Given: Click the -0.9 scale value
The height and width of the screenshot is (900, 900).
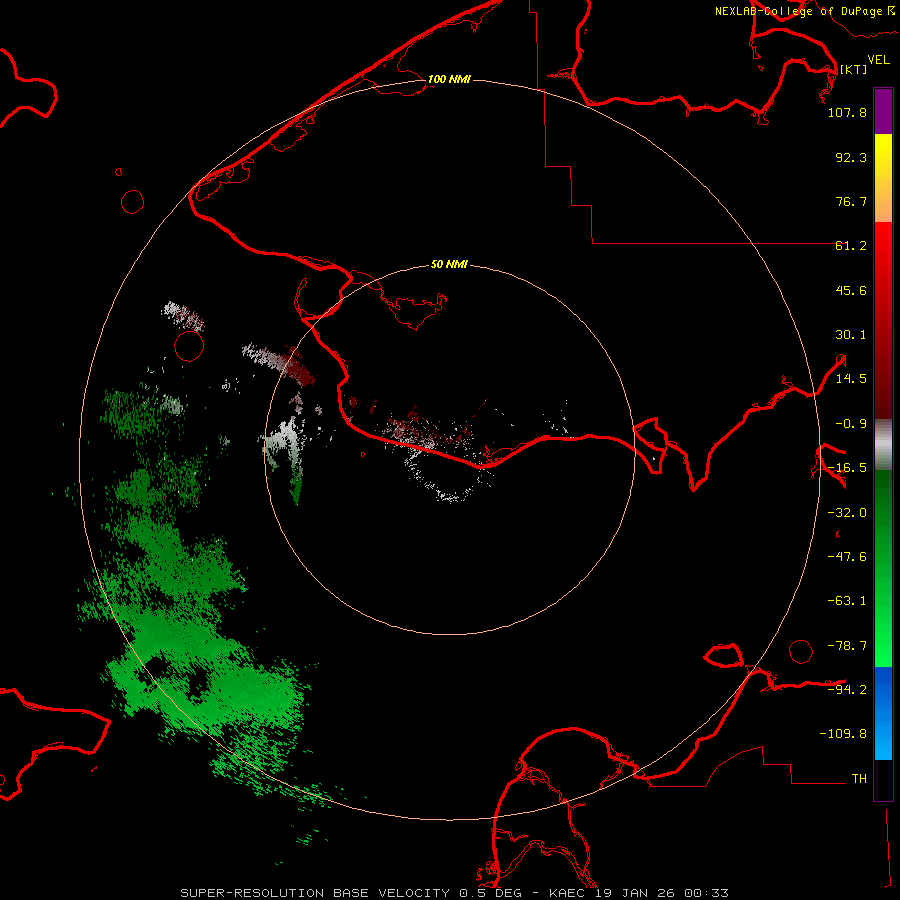Looking at the screenshot, I should (851, 424).
